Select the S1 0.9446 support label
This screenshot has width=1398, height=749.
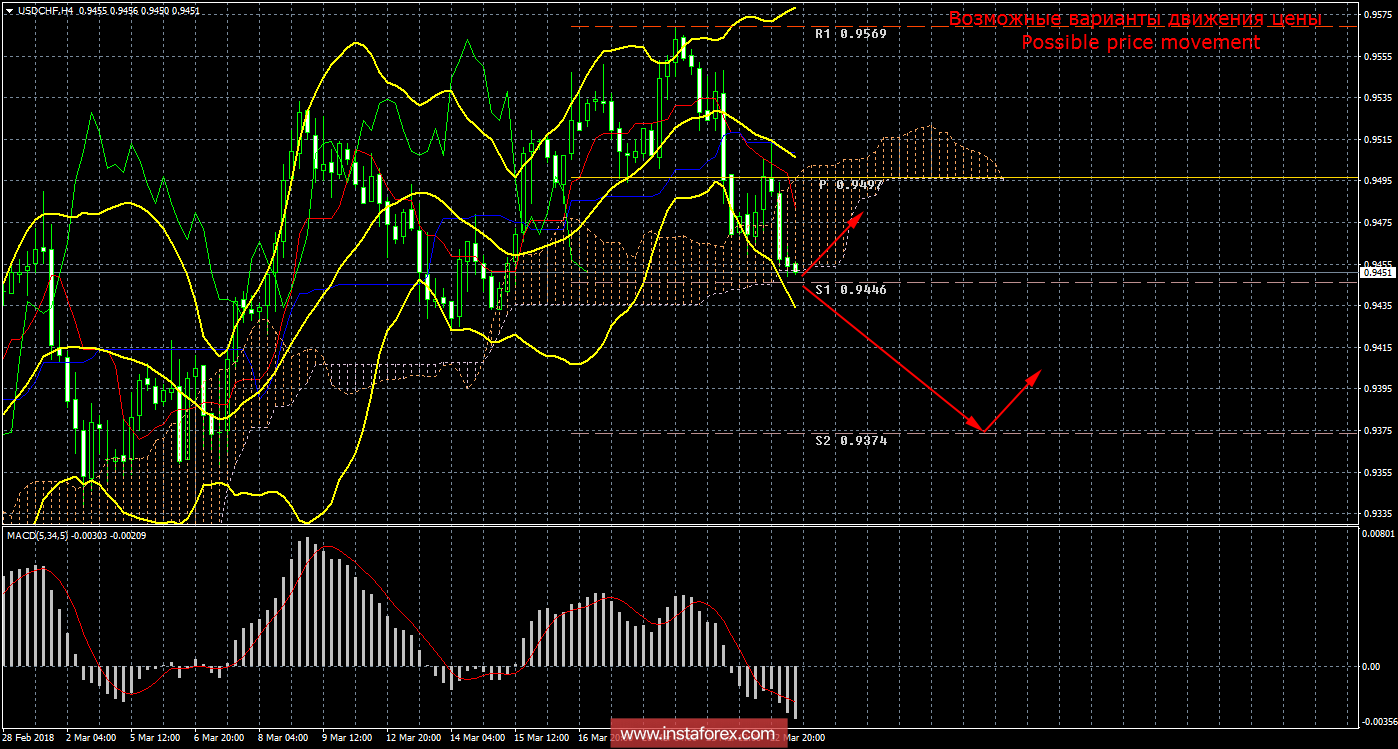coord(850,289)
